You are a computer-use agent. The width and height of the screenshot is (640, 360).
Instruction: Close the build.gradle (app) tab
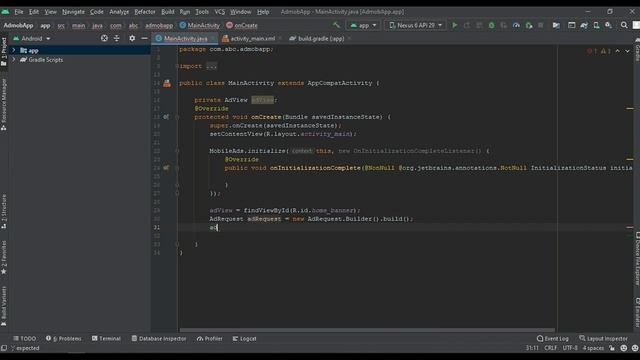click(x=349, y=39)
